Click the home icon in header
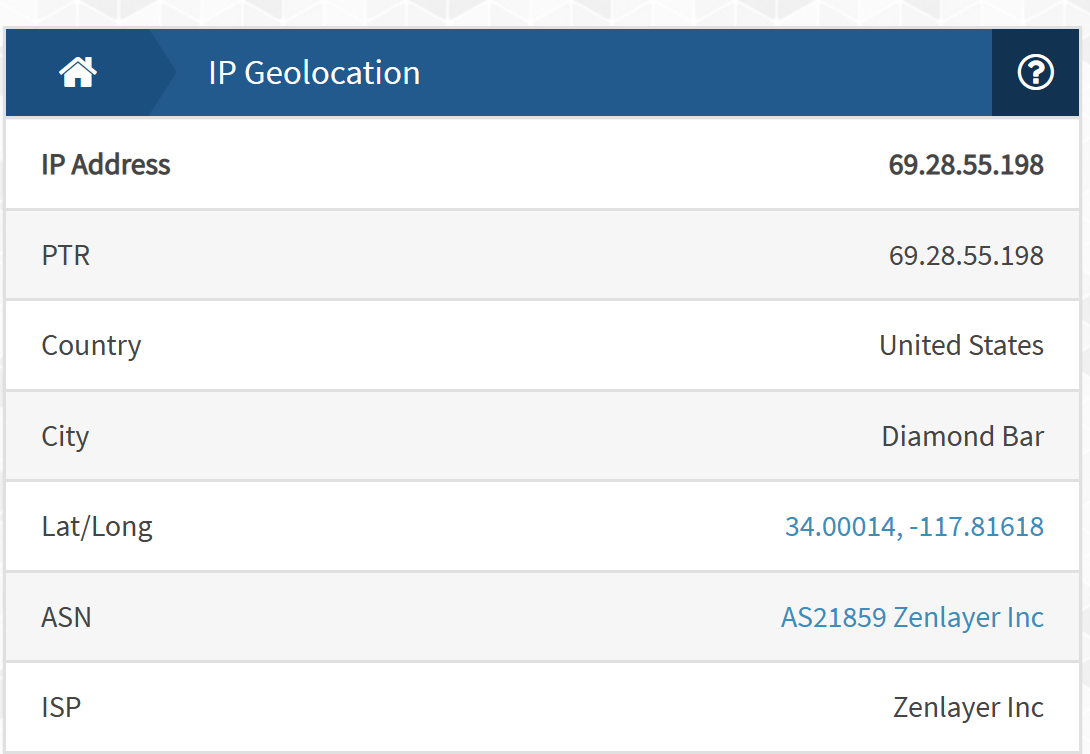 (78, 72)
